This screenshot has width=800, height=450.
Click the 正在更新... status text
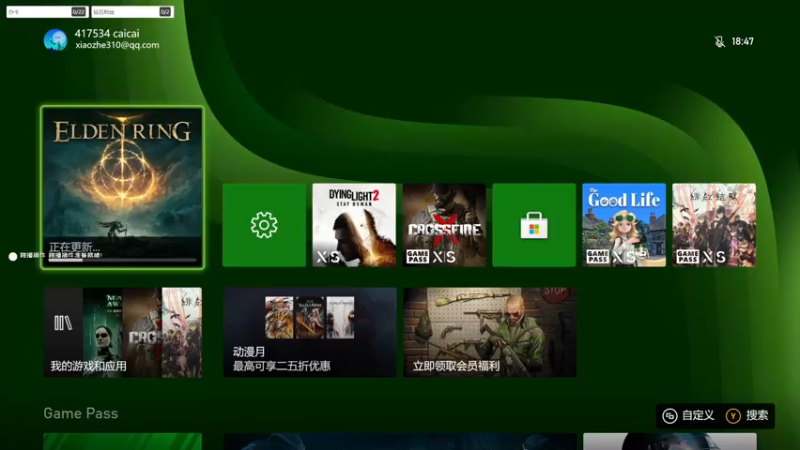[74, 247]
